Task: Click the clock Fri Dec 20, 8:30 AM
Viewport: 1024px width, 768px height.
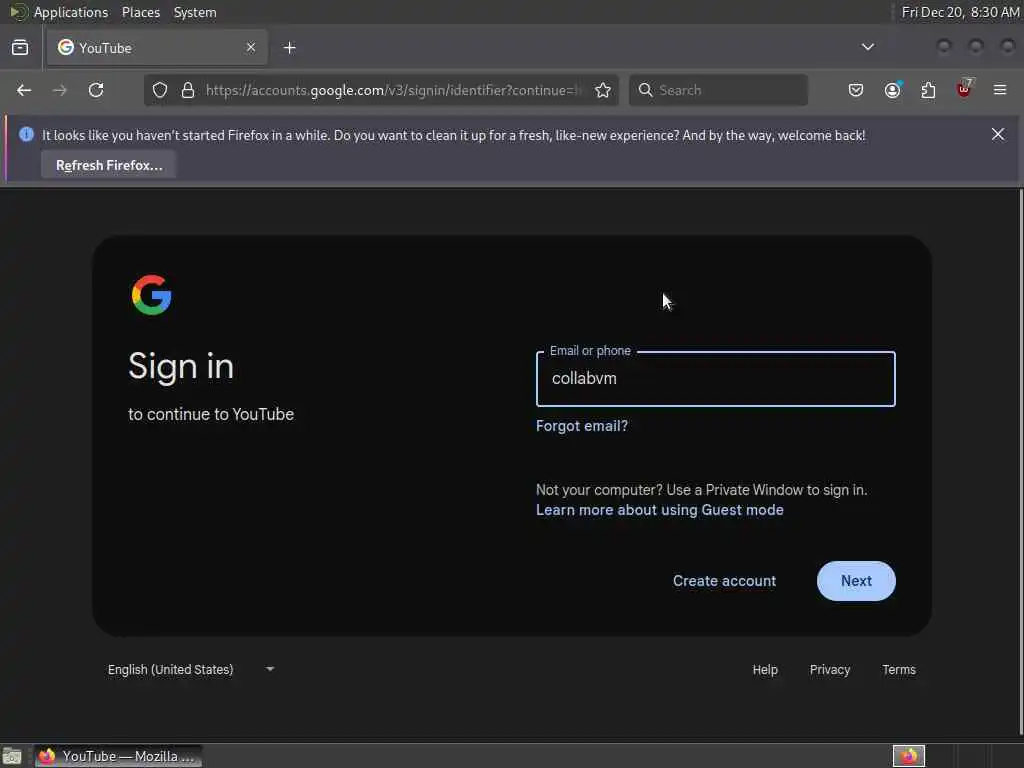Action: [x=960, y=12]
